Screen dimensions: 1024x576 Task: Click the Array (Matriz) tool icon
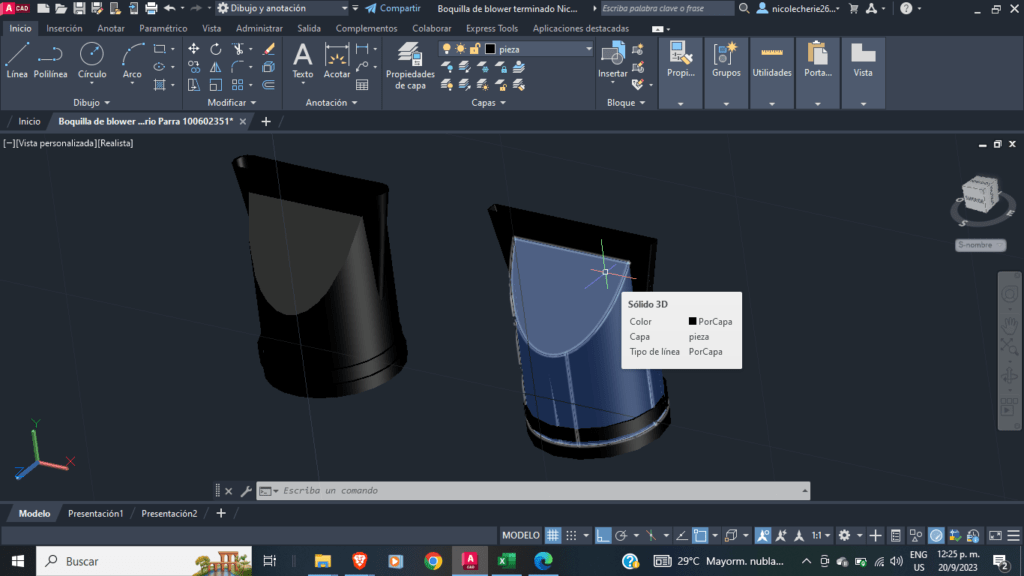pyautogui.click(x=238, y=85)
